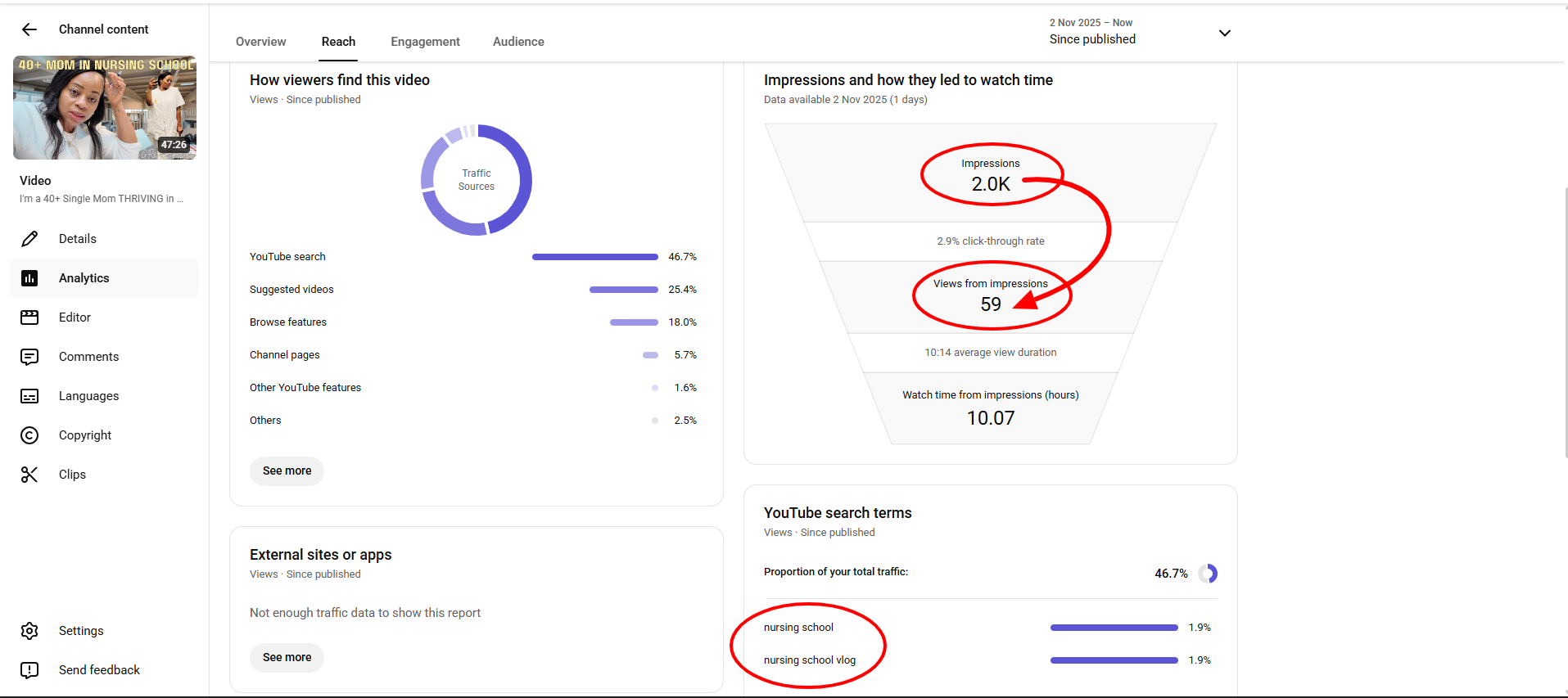The image size is (1568, 698).
Task: Click the back arrow to Channel content
Action: pyautogui.click(x=29, y=29)
